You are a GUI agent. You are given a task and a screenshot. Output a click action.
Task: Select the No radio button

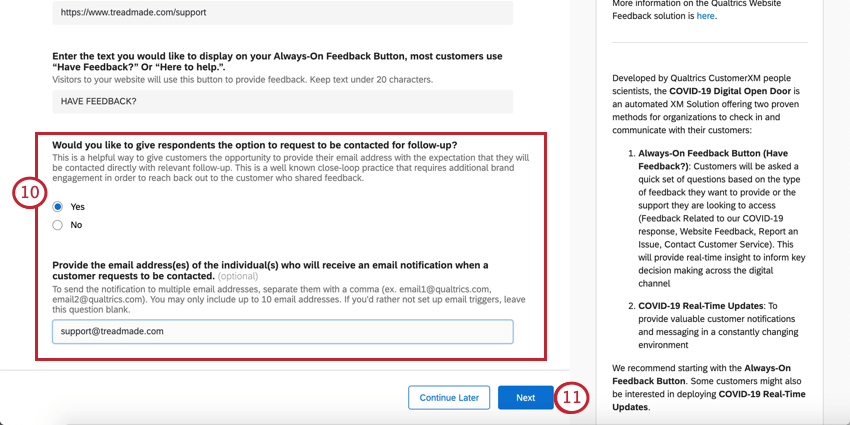click(x=57, y=225)
